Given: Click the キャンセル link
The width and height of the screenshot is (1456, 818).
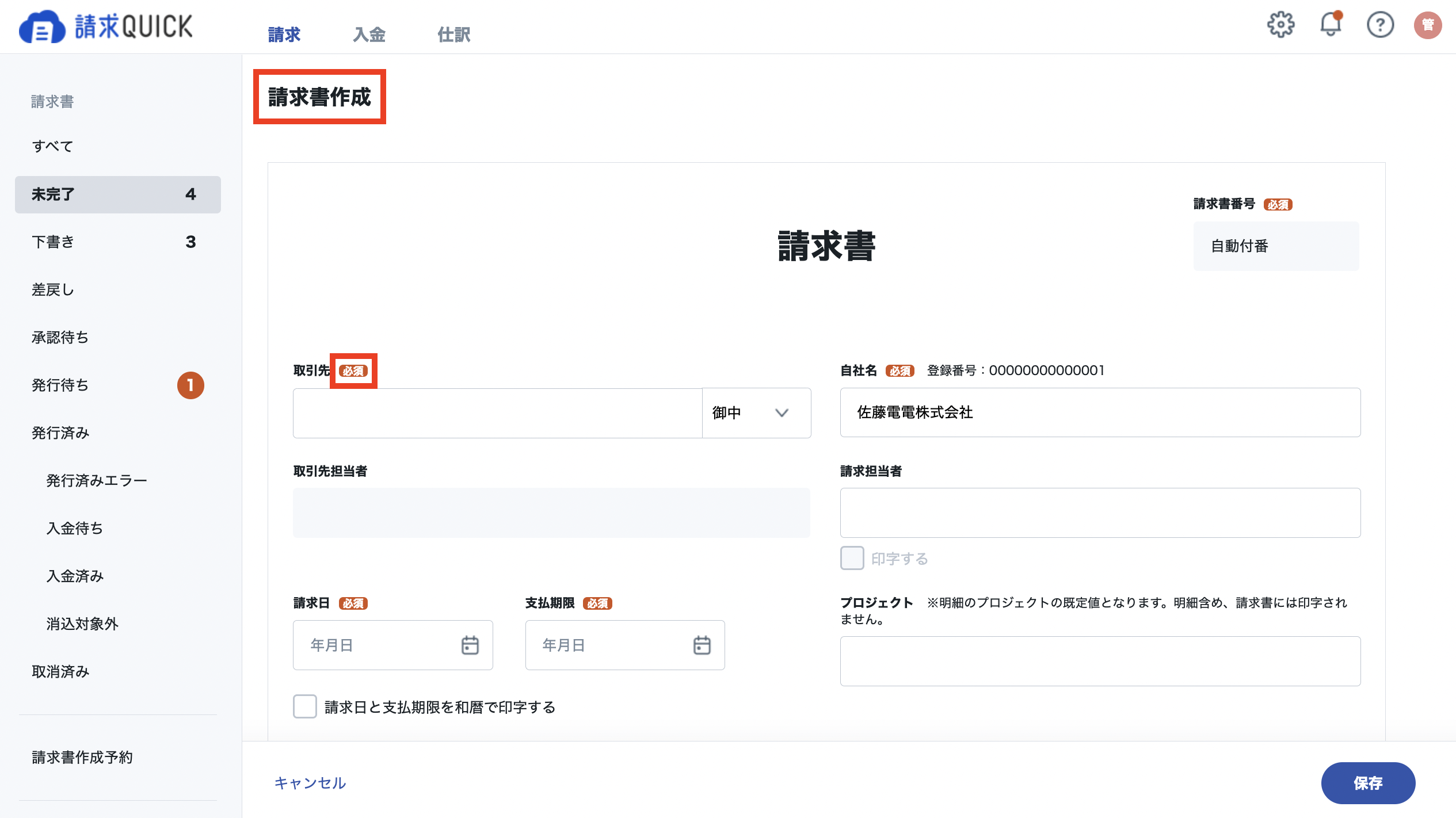Looking at the screenshot, I should pos(310,783).
